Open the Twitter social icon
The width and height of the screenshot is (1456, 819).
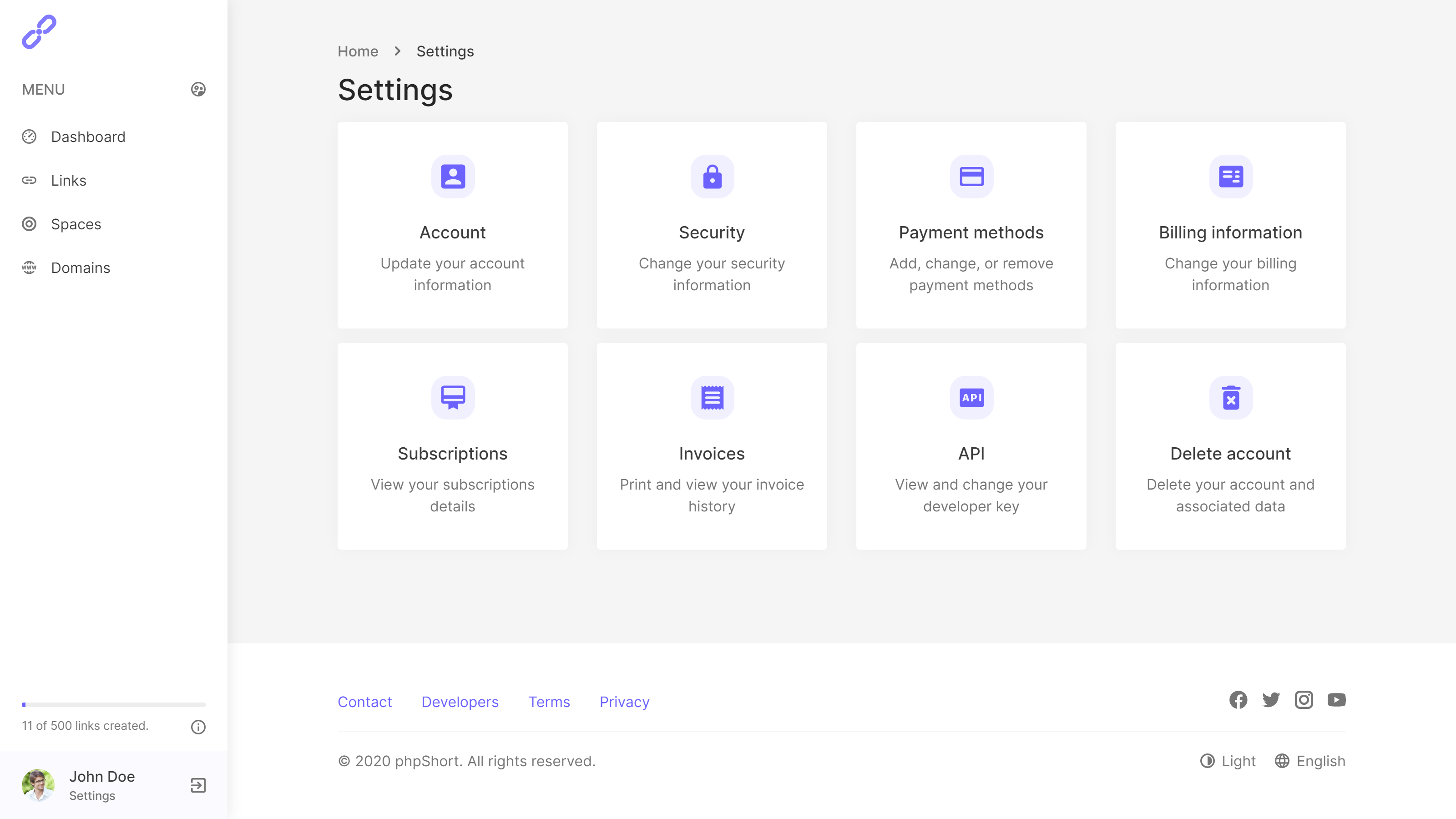point(1271,700)
